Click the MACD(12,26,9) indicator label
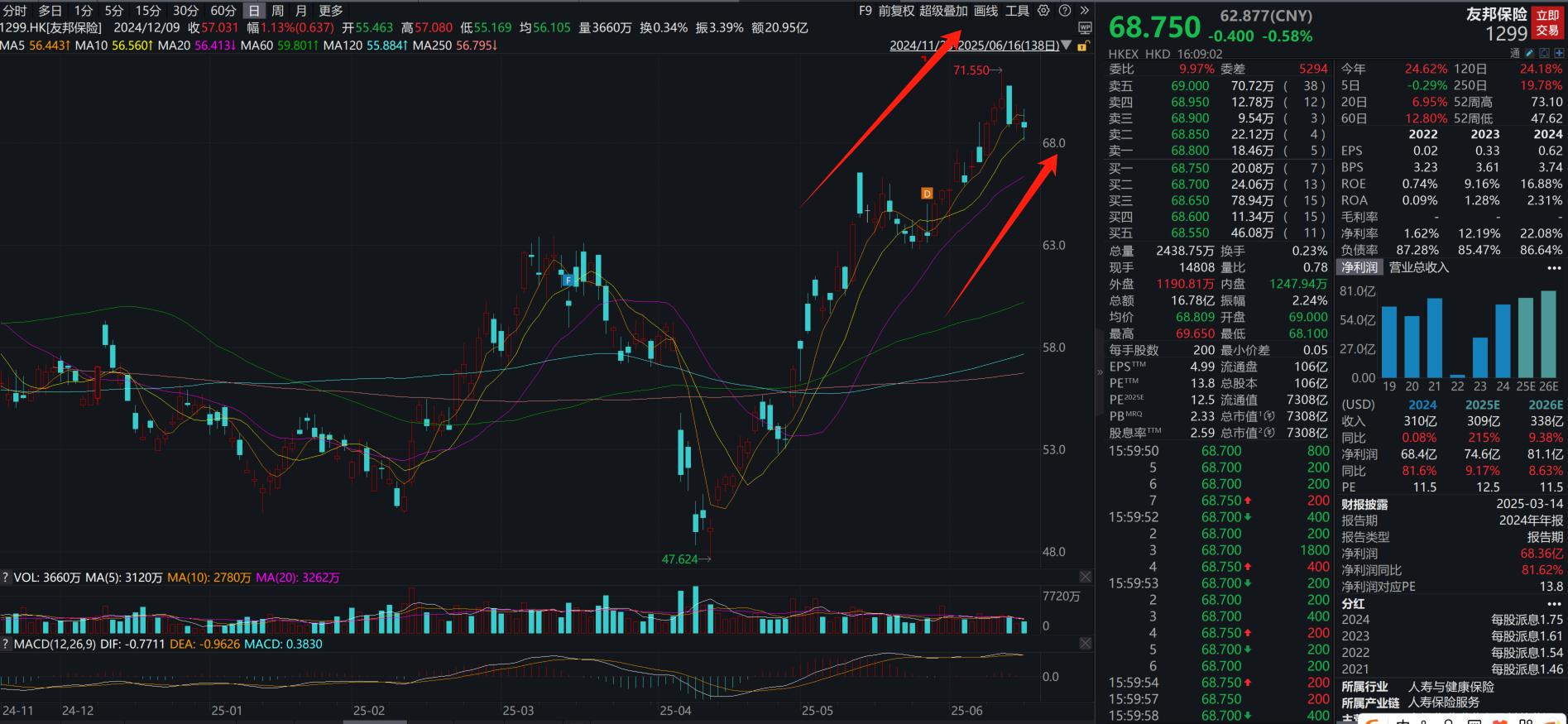 (54, 644)
